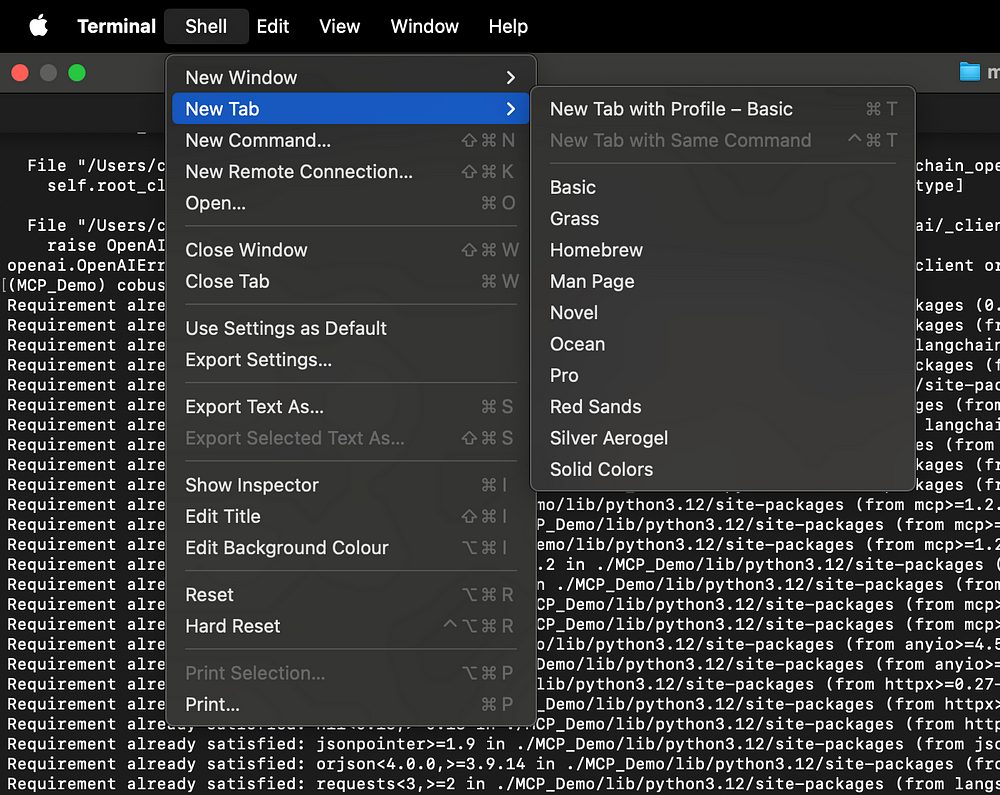Viewport: 1000px width, 795px height.
Task: Select New Tab with Profile – Basic
Action: tap(671, 109)
